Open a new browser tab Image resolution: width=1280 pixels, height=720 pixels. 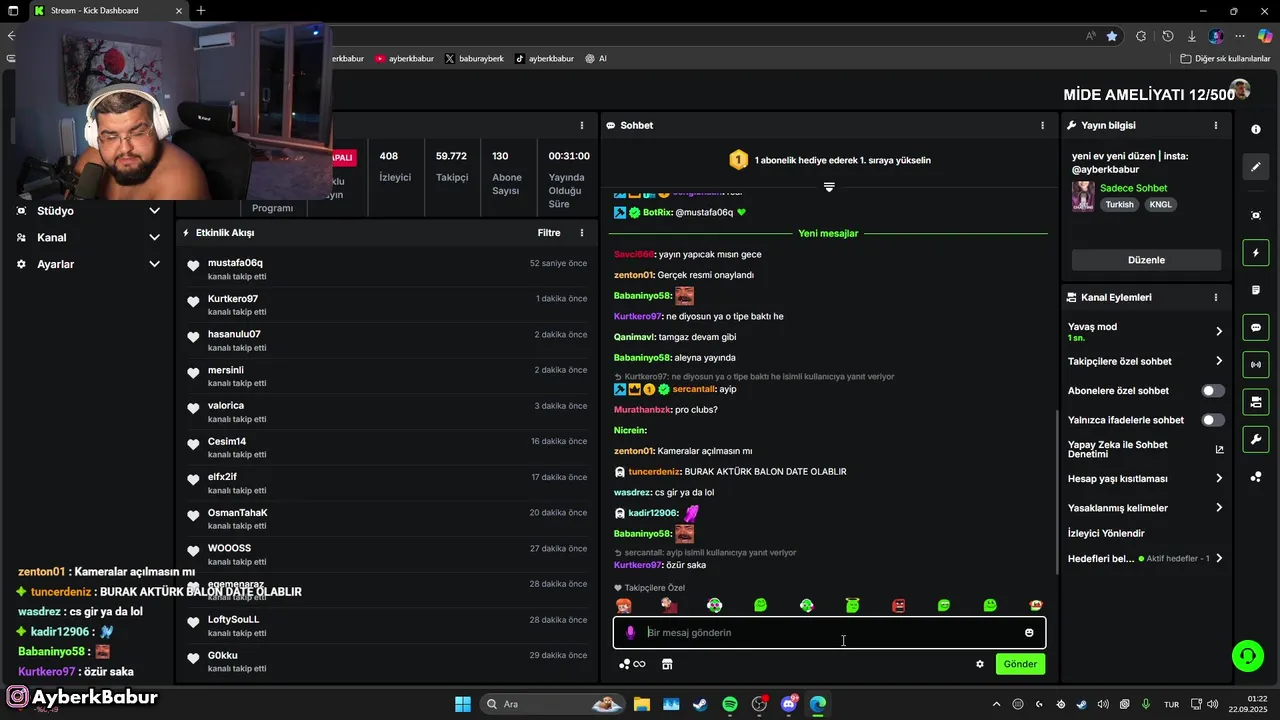coord(201,10)
